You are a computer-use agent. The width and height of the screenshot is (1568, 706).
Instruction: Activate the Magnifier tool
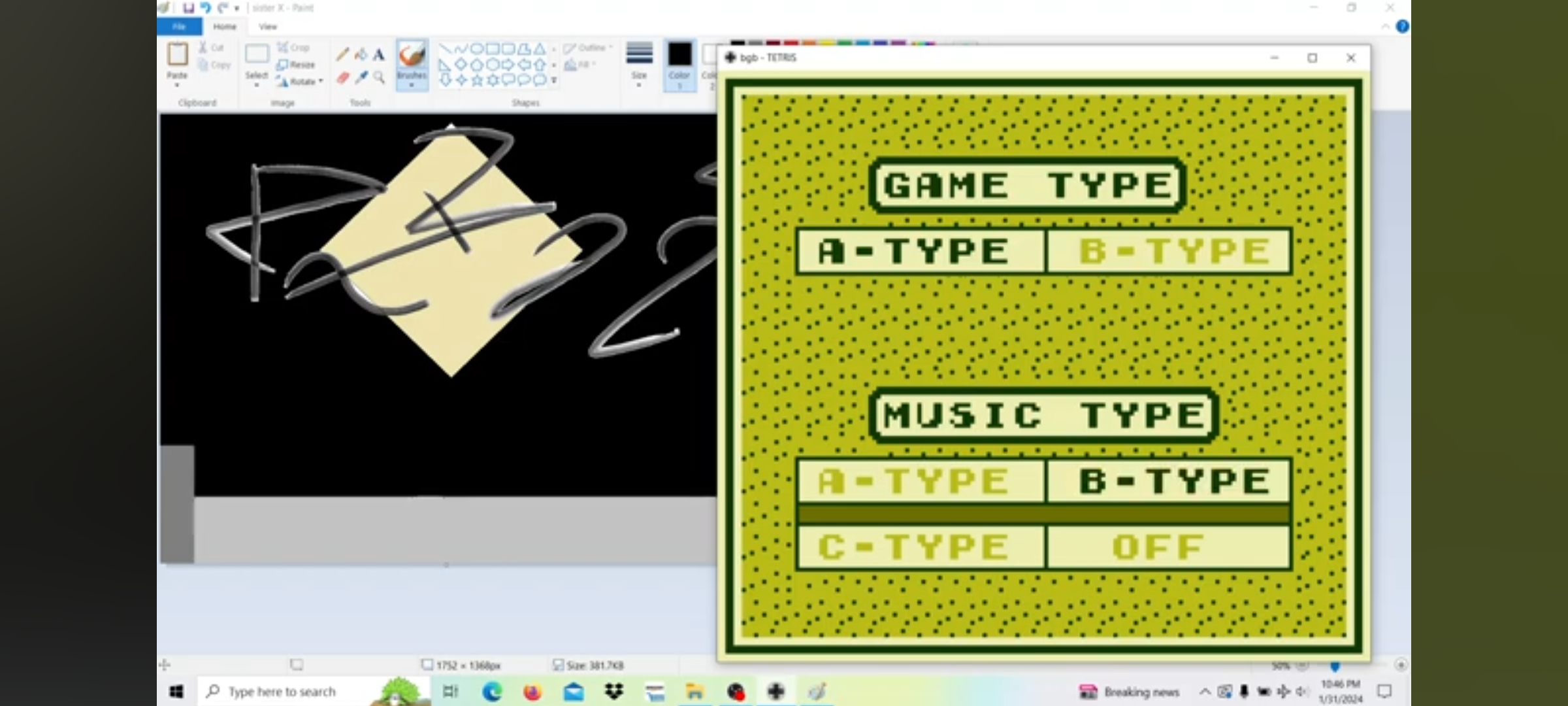[x=379, y=78]
